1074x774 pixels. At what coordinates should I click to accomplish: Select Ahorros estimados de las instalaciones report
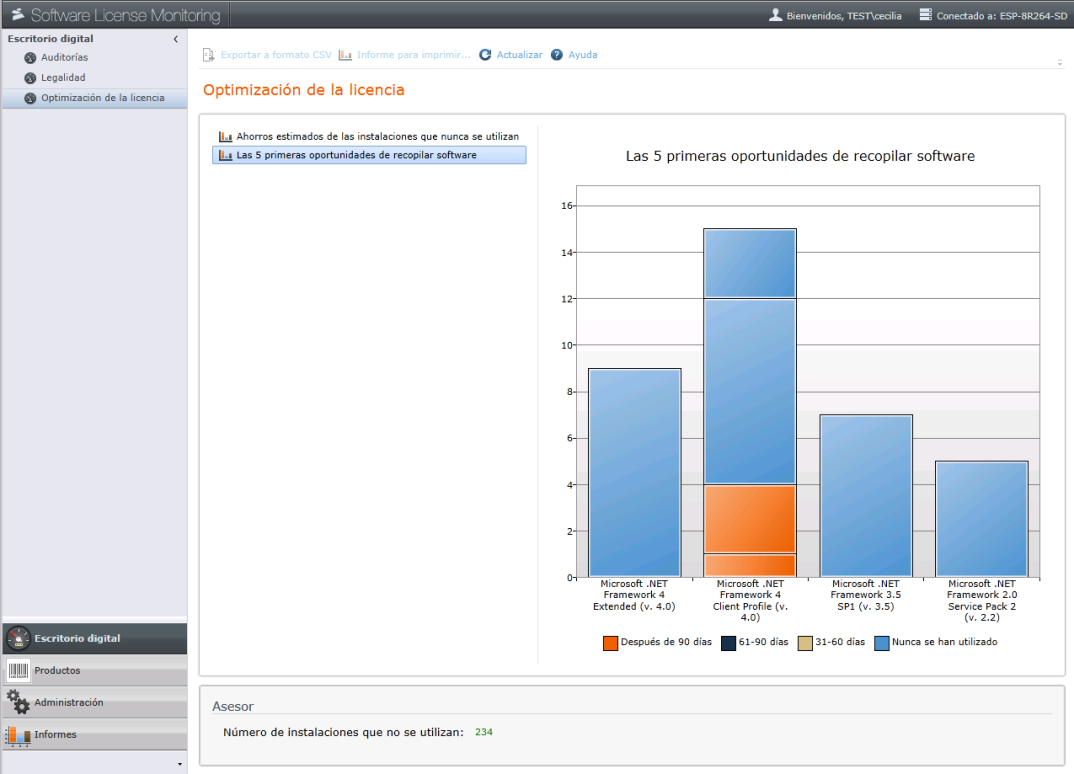point(369,136)
